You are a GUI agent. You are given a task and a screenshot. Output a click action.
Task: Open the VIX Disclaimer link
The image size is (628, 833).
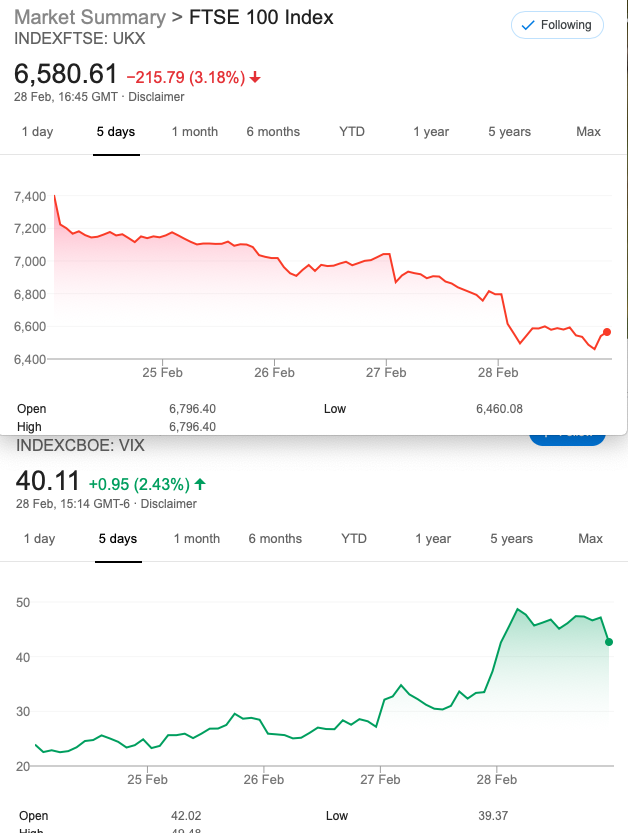point(168,504)
